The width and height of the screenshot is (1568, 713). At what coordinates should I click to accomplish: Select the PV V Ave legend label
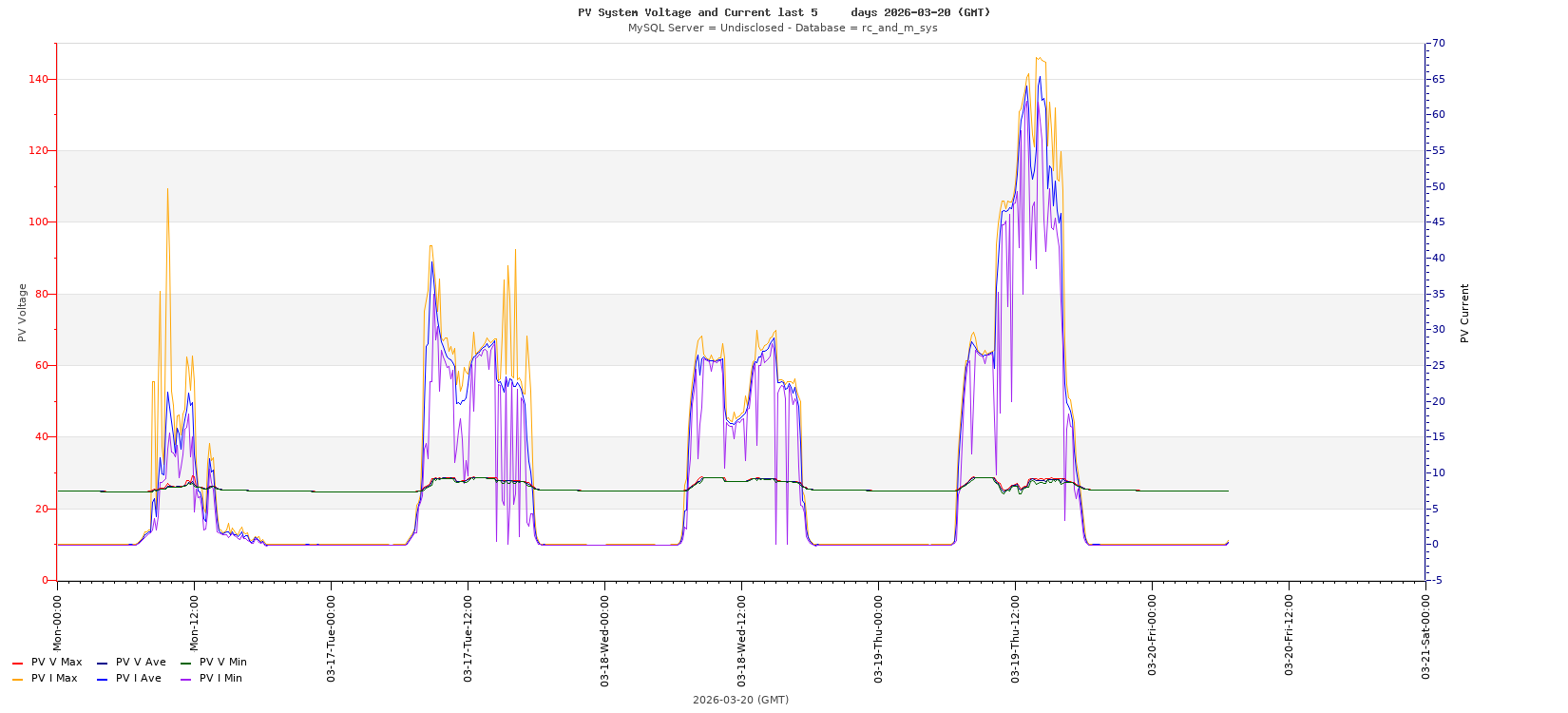point(141,663)
